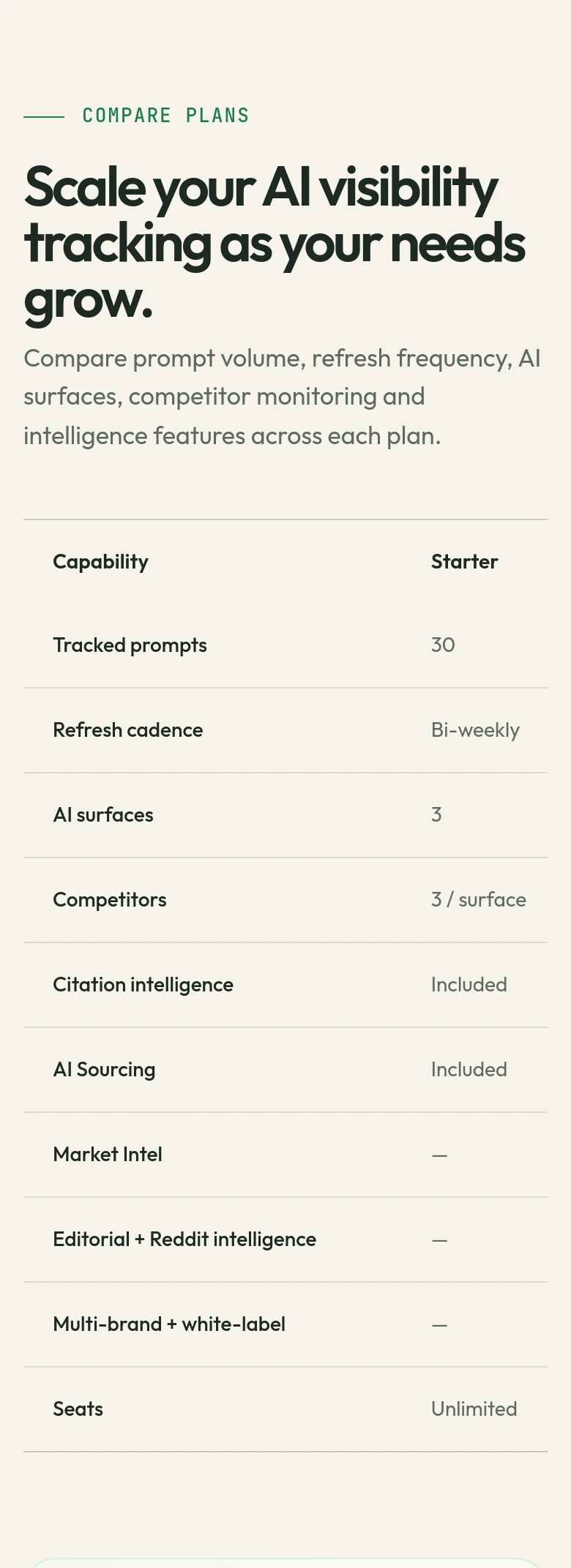
Task: Select the Citation intelligence row label
Action: tap(143, 985)
